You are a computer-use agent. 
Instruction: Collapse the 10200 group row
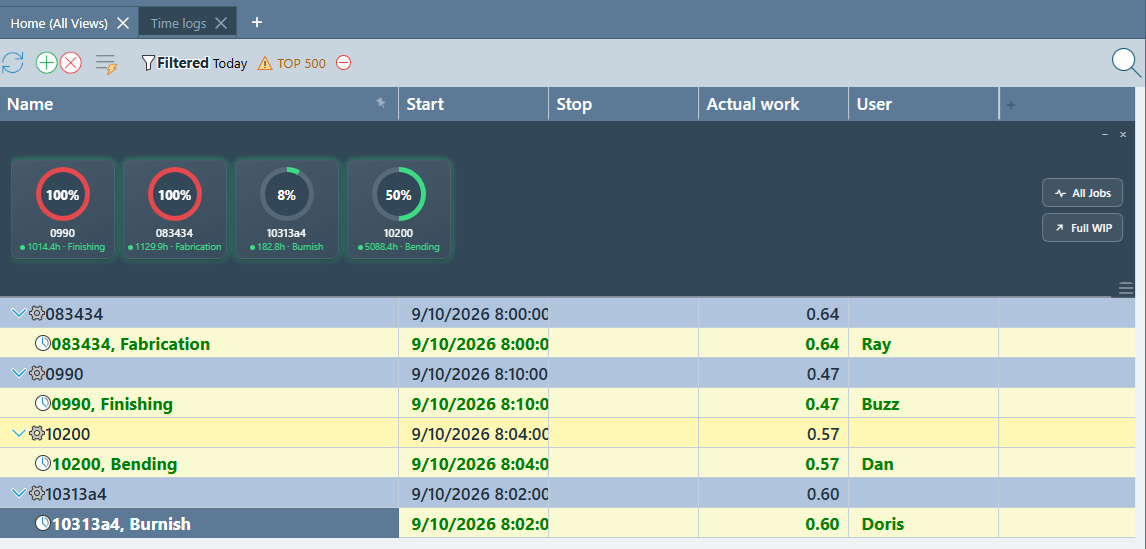coord(19,433)
